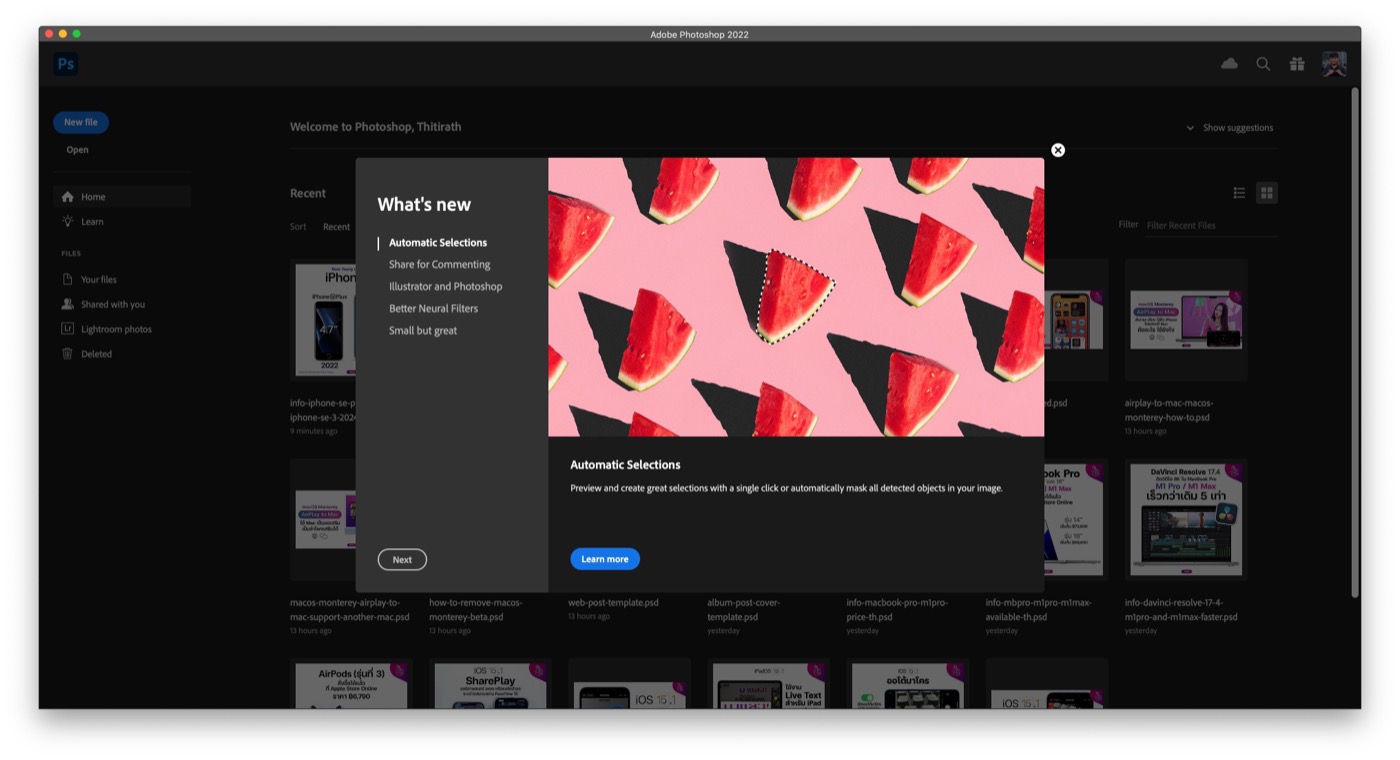
Task: Expand Show suggestions chevron
Action: pos(1190,128)
